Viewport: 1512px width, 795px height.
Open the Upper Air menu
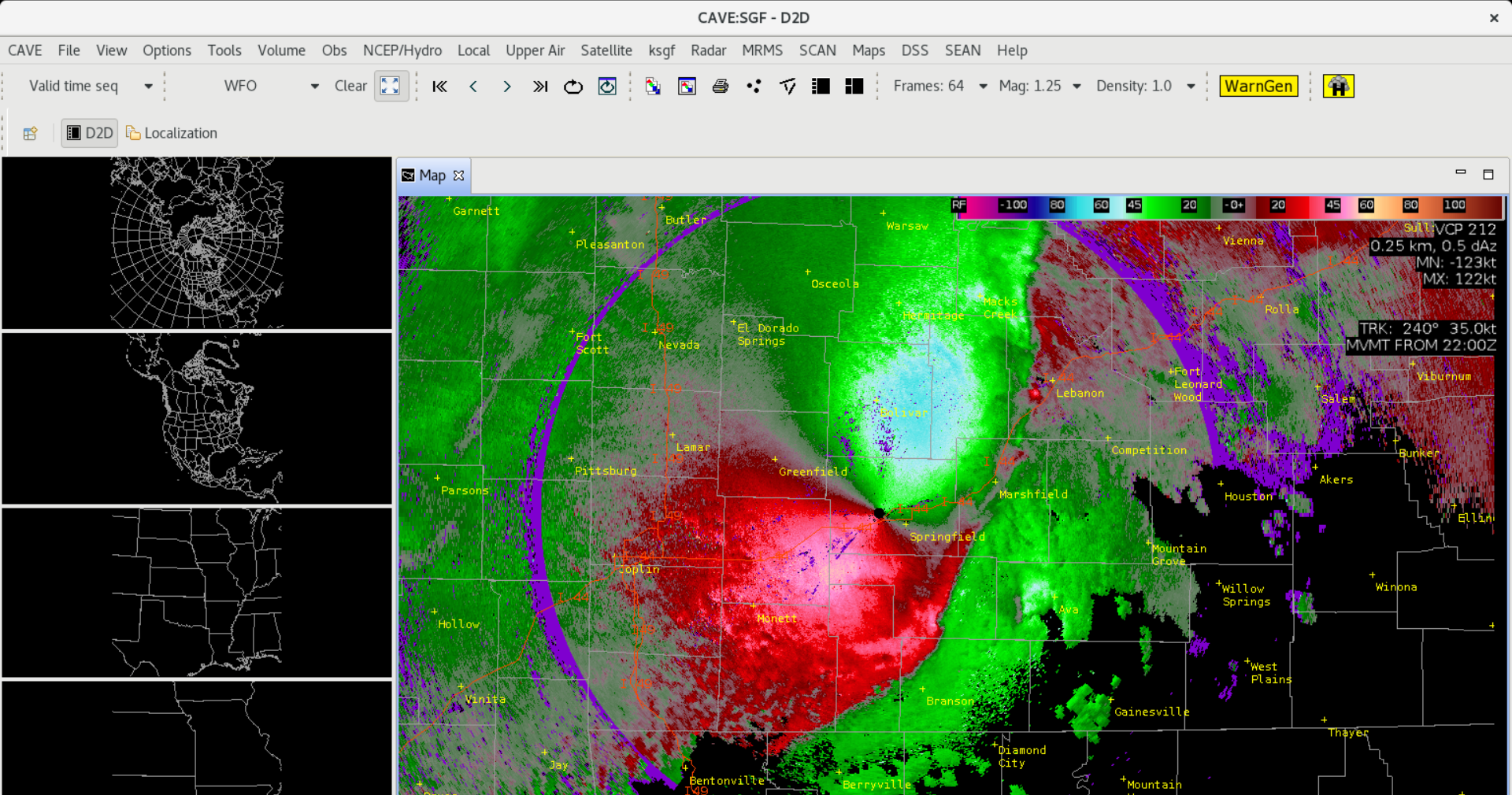pos(535,50)
